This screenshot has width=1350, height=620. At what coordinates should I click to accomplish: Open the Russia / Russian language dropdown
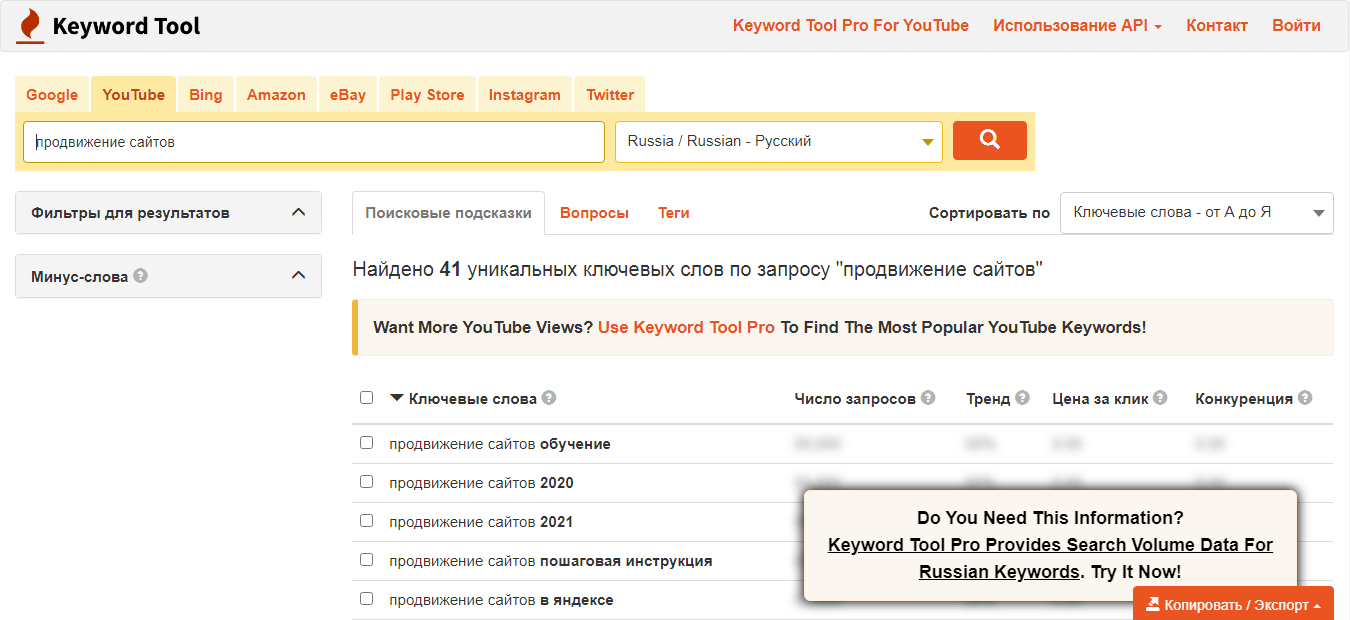778,141
